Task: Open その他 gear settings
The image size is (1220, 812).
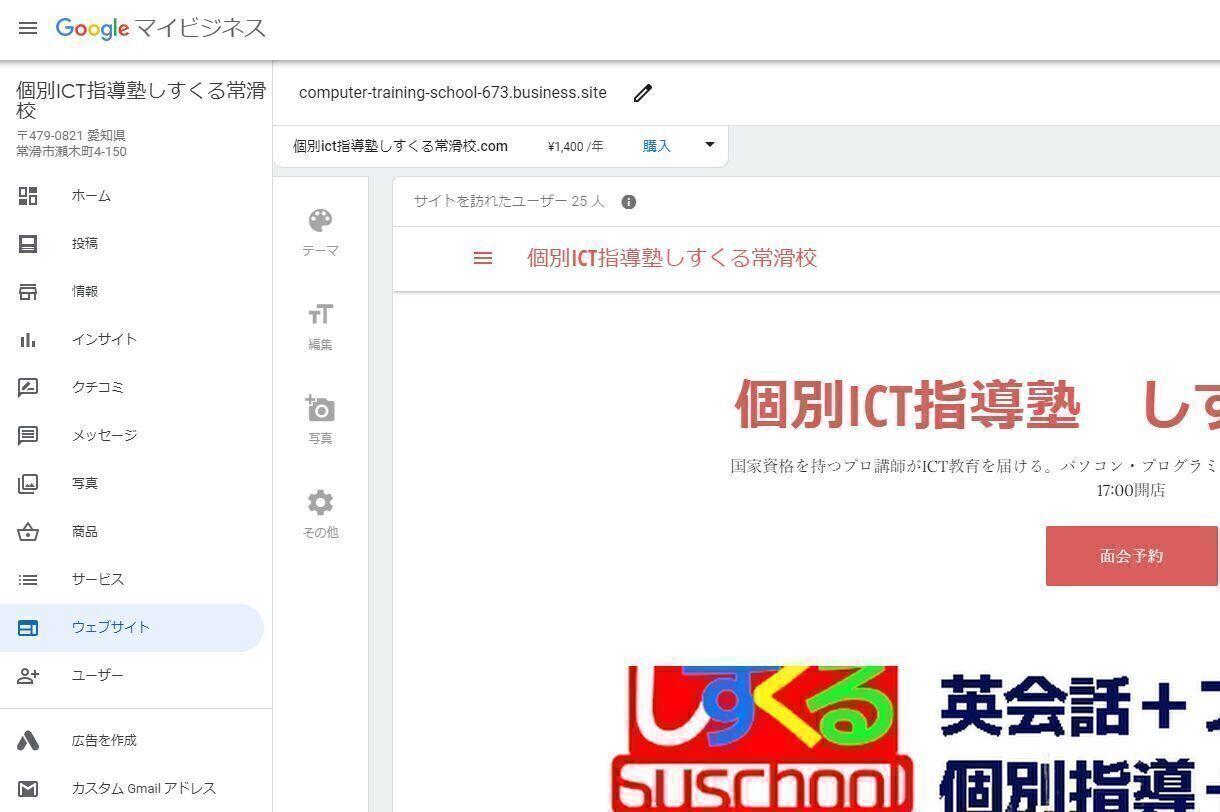Action: coord(320,514)
